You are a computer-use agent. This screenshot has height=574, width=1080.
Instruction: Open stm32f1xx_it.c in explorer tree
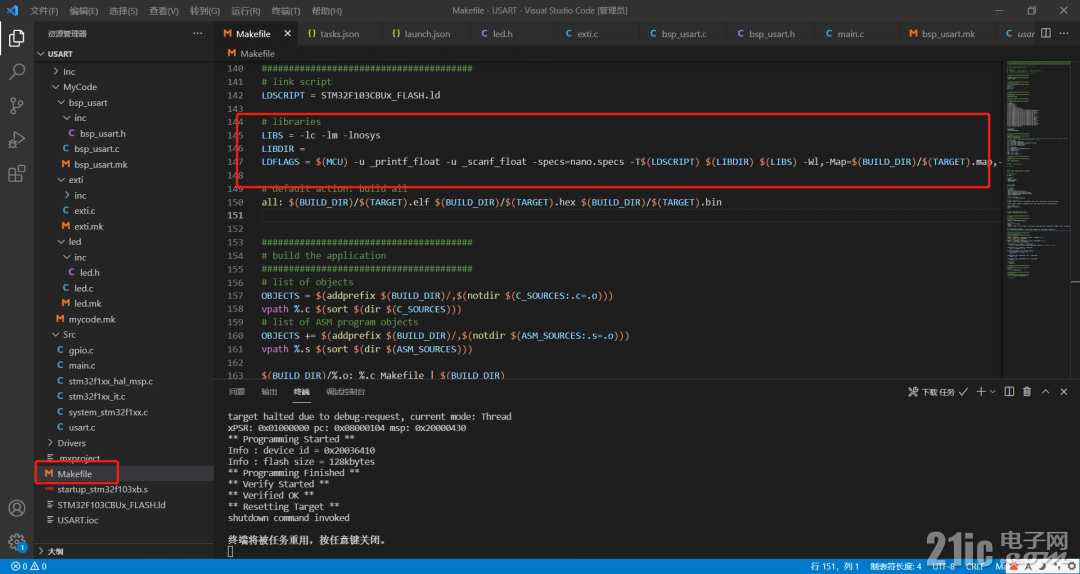[x=96, y=396]
